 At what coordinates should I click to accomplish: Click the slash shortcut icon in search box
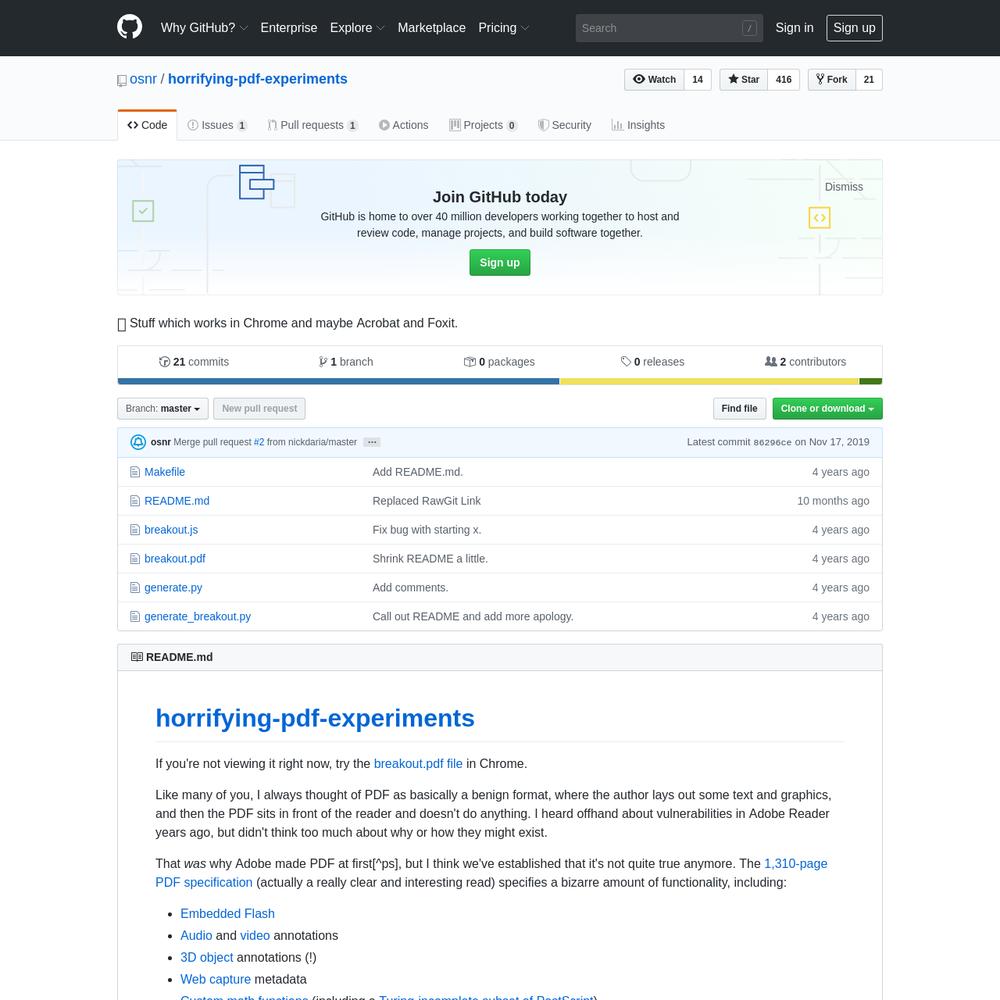pyautogui.click(x=749, y=28)
